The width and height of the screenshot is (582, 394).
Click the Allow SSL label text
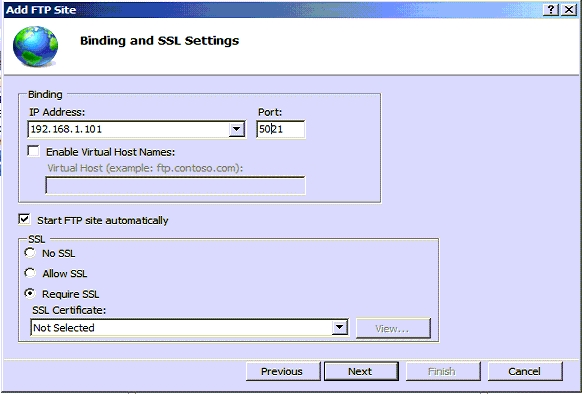(65, 274)
